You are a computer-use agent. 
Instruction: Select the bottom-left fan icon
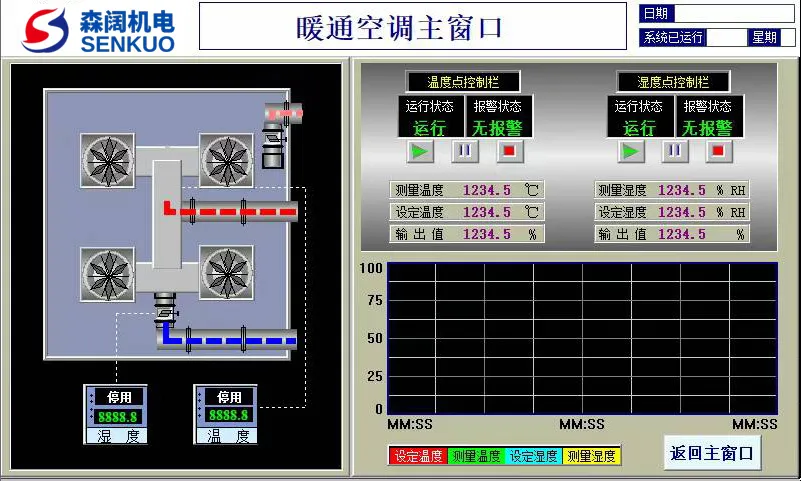click(107, 274)
